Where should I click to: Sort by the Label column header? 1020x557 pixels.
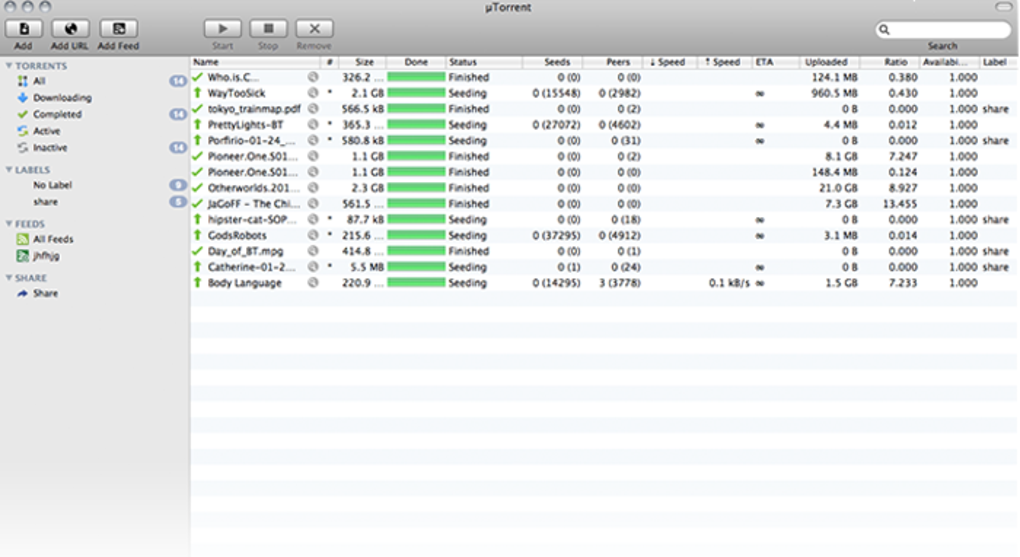click(997, 62)
